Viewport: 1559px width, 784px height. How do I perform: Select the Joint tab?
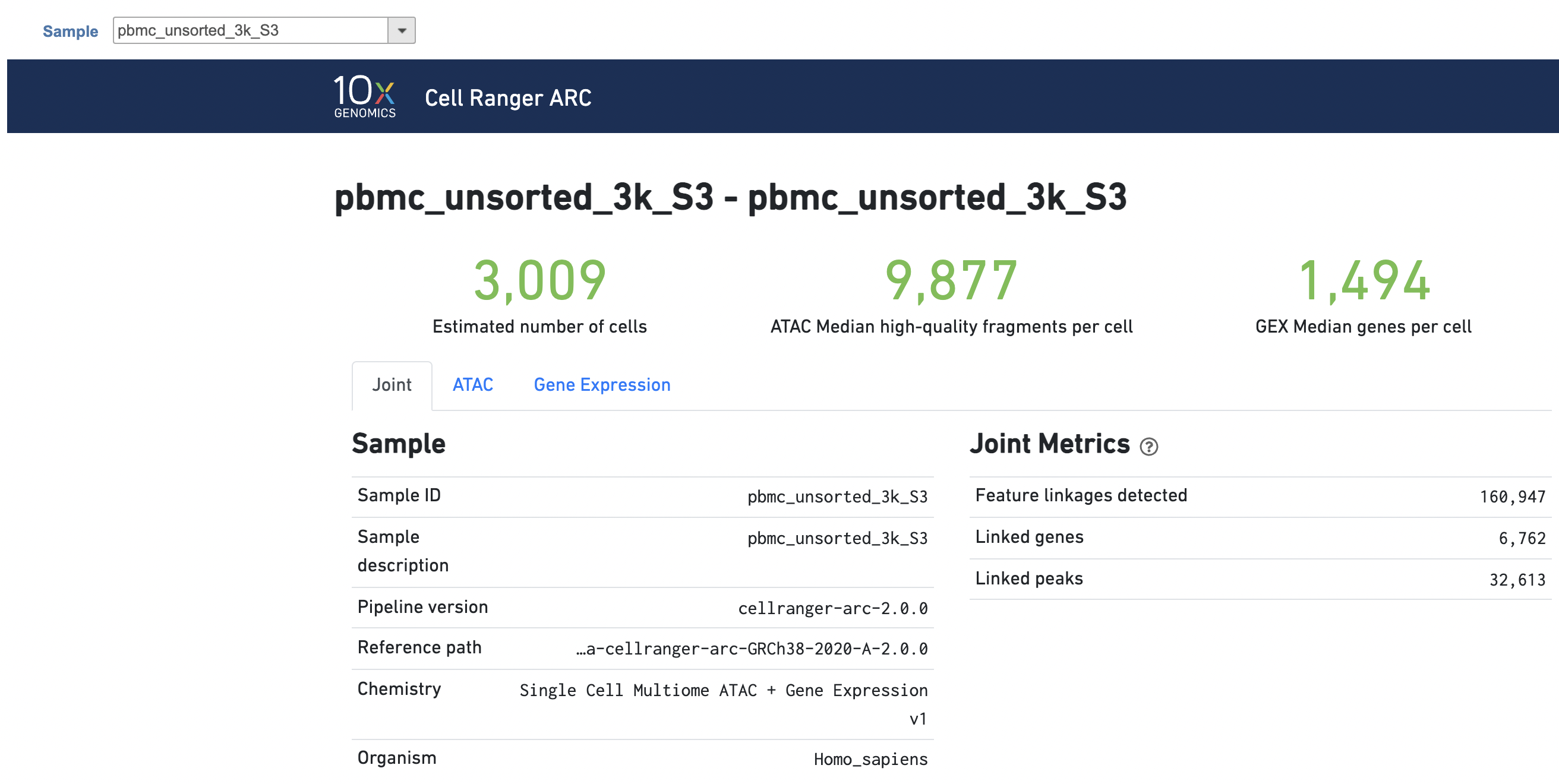(x=392, y=385)
